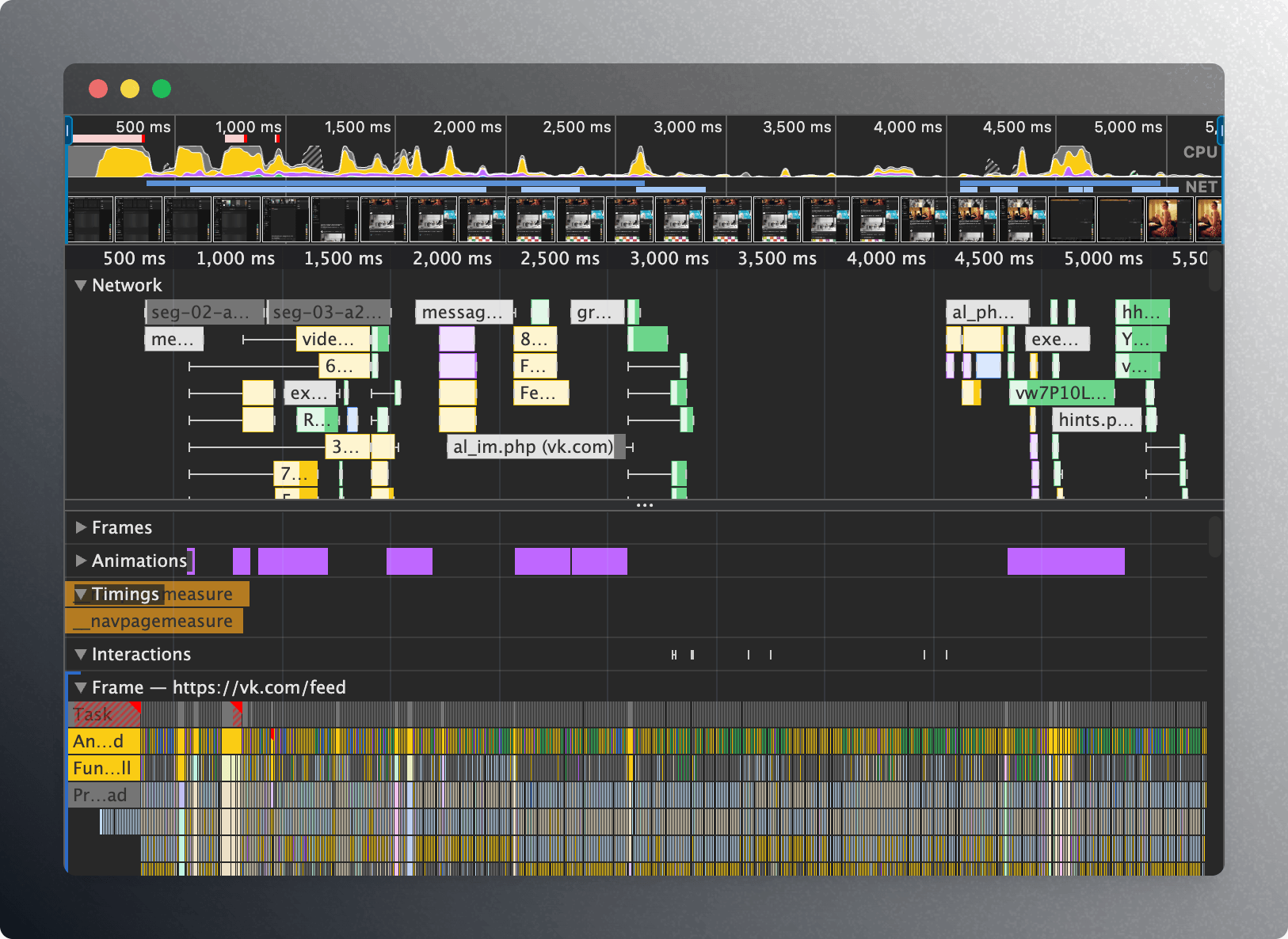Collapse the Timings track
This screenshot has height=939, width=1288.
[80, 595]
